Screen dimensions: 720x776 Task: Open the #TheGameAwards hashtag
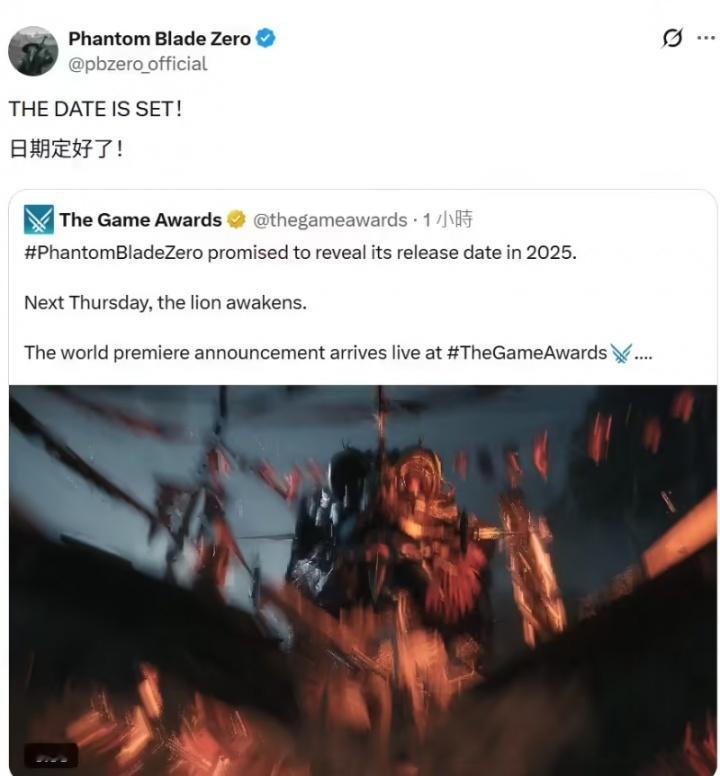527,353
